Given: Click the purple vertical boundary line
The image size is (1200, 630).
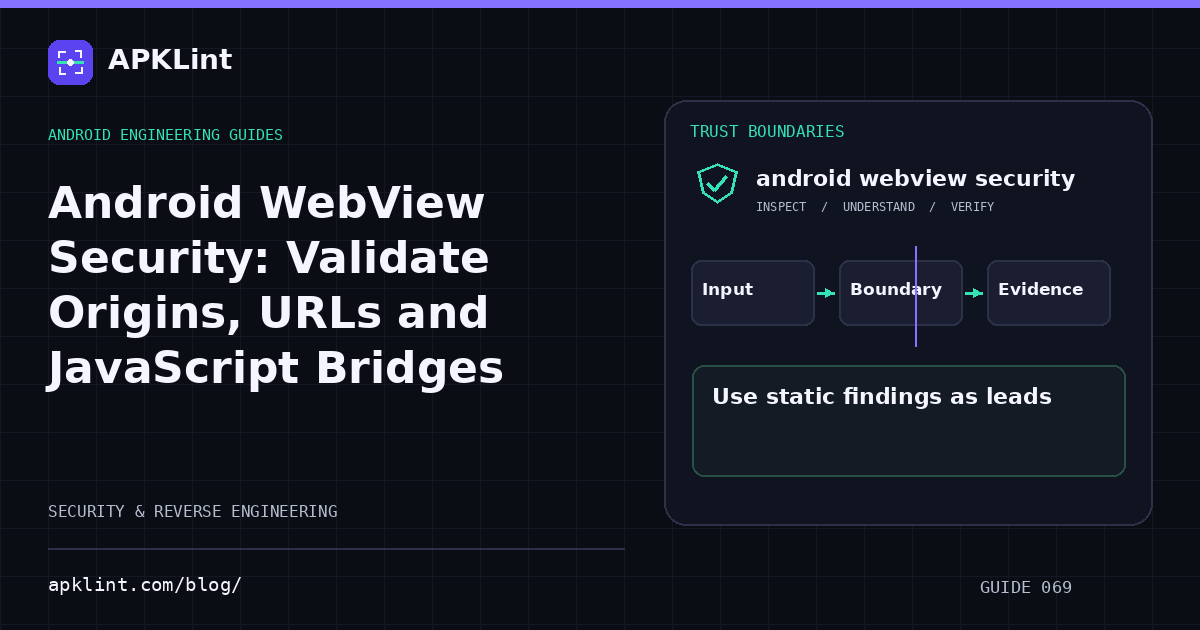Looking at the screenshot, I should tap(916, 296).
